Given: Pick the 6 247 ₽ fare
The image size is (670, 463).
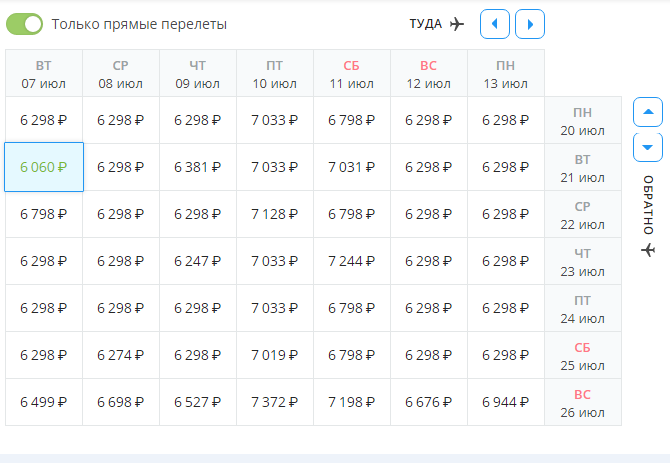Looking at the screenshot, I should point(198,261).
